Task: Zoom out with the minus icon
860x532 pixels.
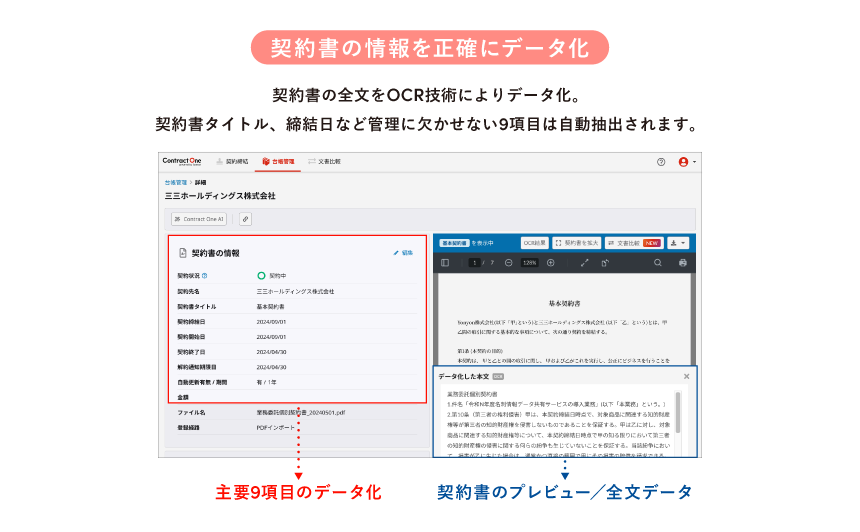Action: pyautogui.click(x=508, y=263)
